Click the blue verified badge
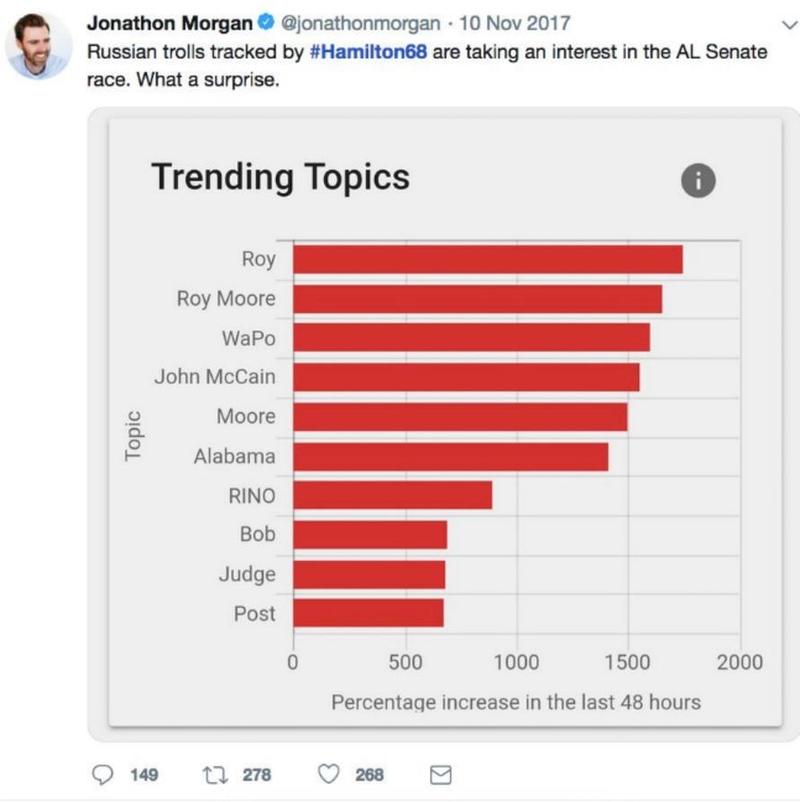Image resolution: width=800 pixels, height=802 pixels. pos(266,22)
